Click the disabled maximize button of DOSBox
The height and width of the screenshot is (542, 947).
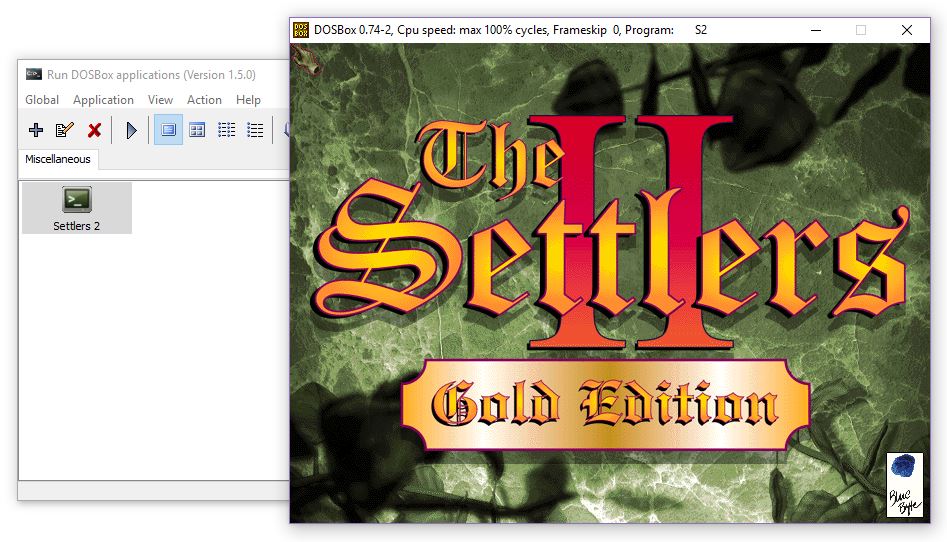coord(861,30)
